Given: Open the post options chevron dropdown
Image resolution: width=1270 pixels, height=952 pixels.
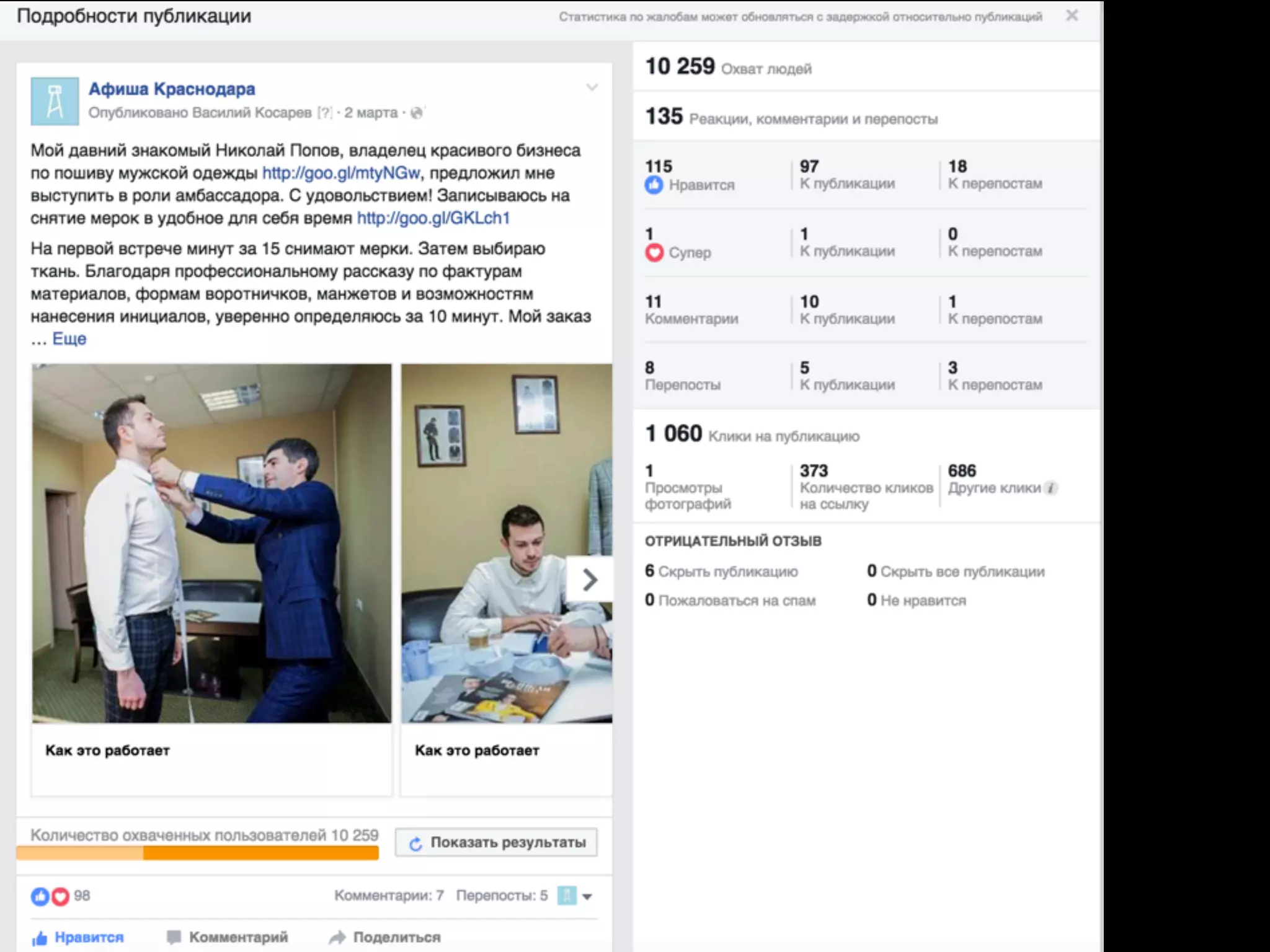Looking at the screenshot, I should (x=592, y=88).
